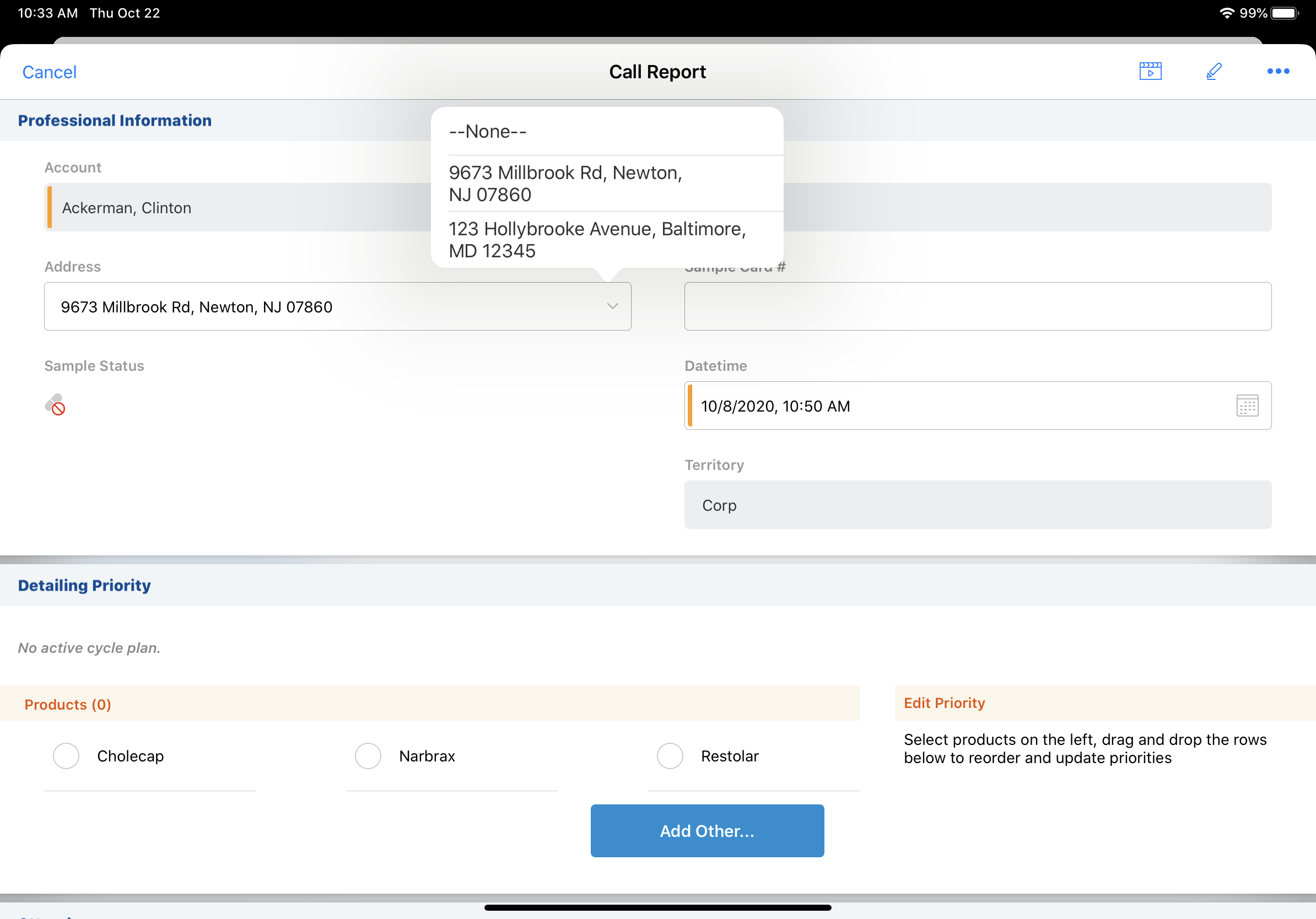The height and width of the screenshot is (919, 1316).
Task: Tap the battery indicator icon
Action: coord(1284,13)
